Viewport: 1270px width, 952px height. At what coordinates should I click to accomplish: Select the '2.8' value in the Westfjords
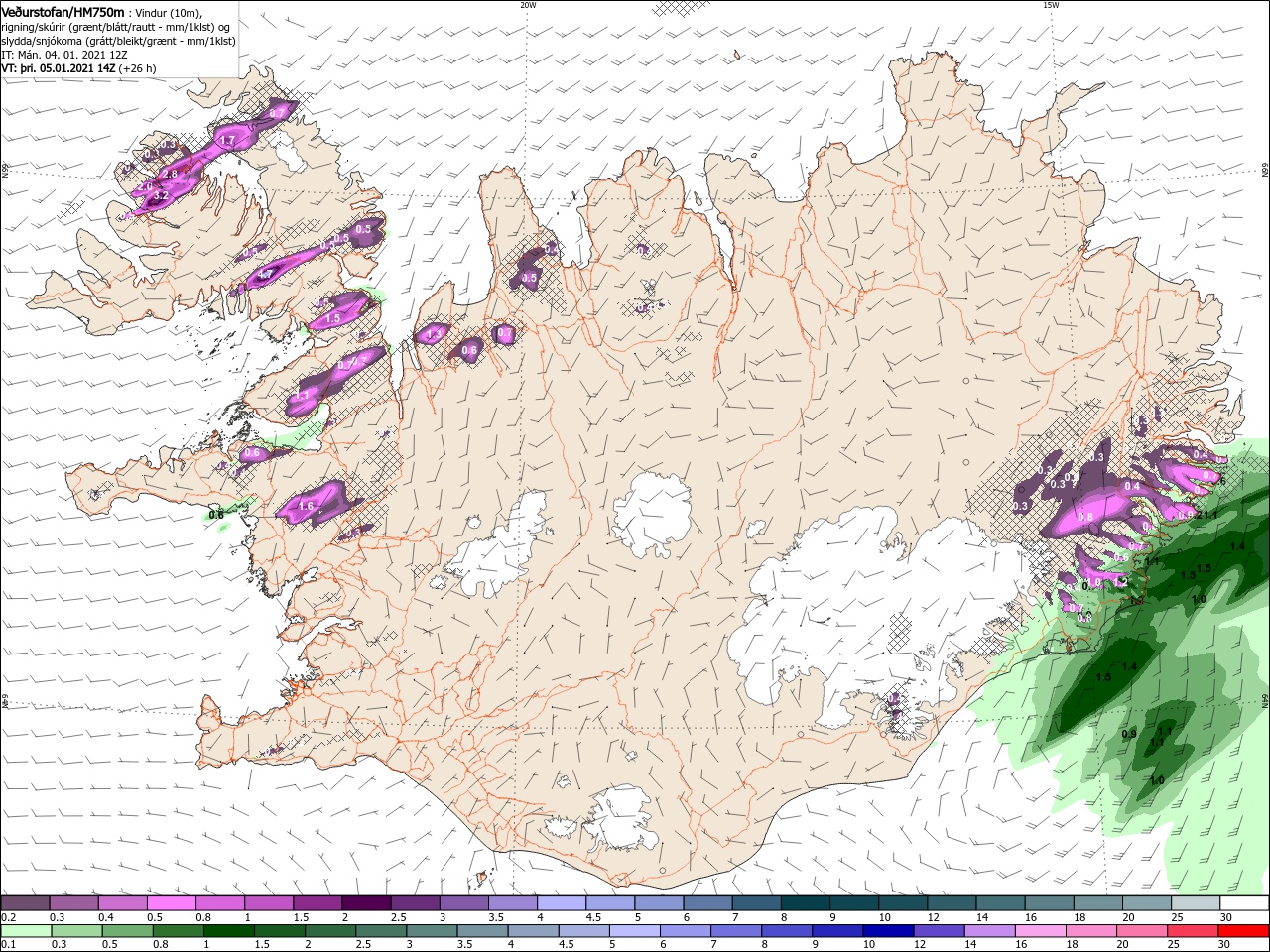[x=170, y=175]
